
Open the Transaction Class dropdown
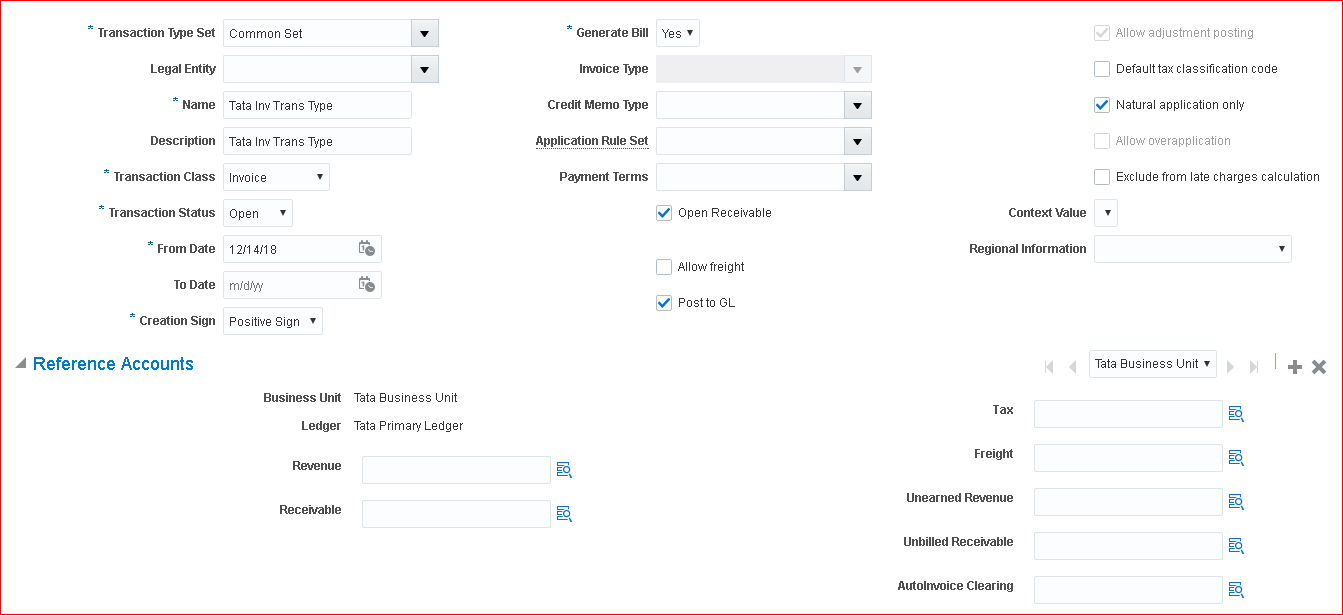click(x=276, y=177)
